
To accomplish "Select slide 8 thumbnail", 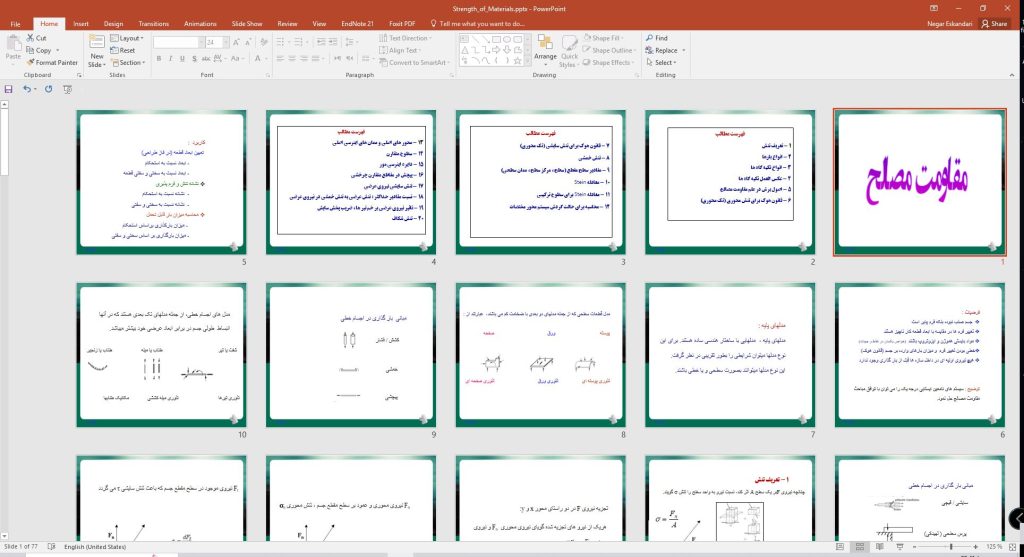I will pos(541,355).
